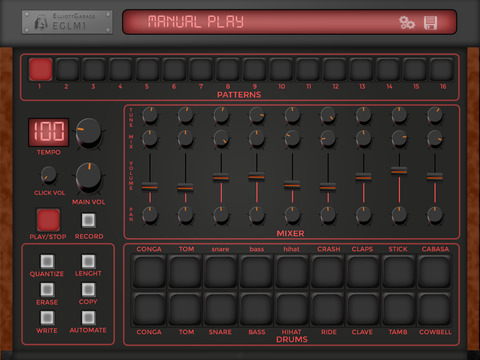Trigger the CABASA drum pad
The width and height of the screenshot is (480, 360).
click(x=435, y=271)
